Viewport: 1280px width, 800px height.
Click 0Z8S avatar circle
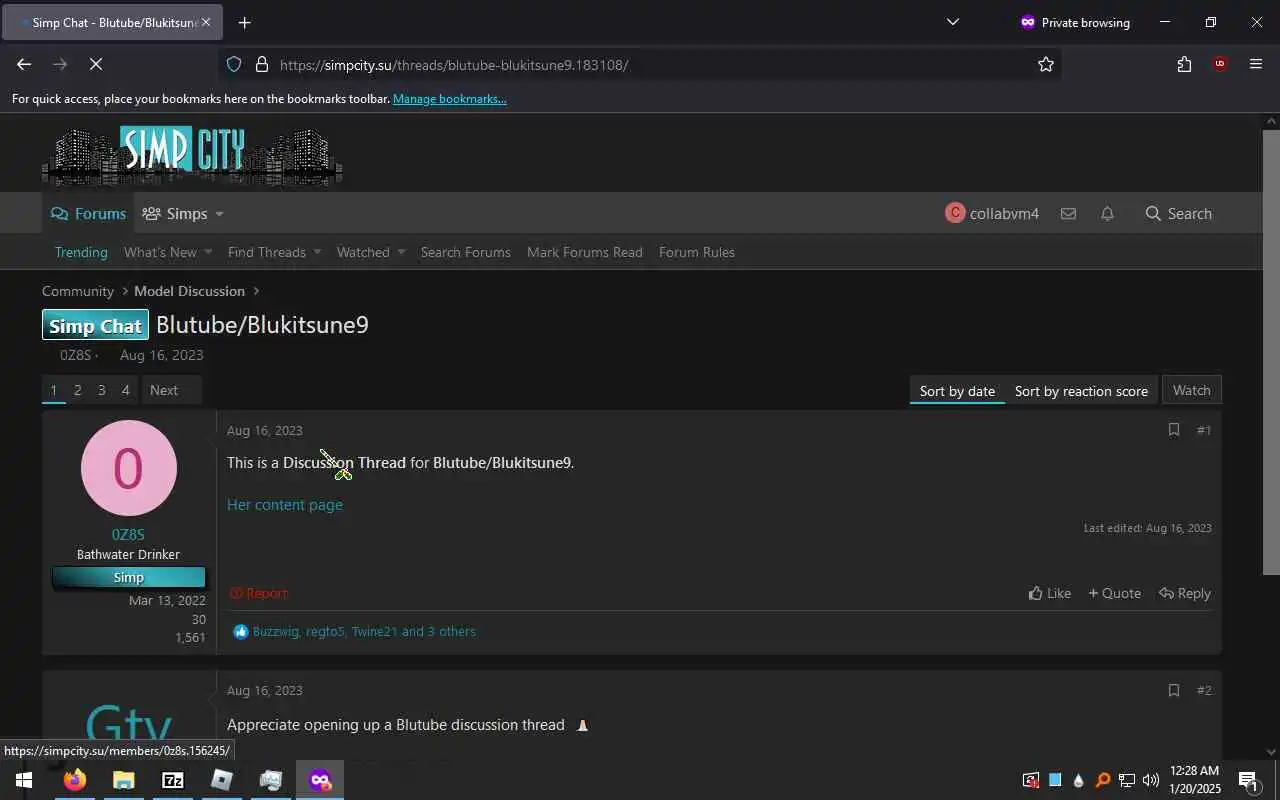pyautogui.click(x=129, y=468)
